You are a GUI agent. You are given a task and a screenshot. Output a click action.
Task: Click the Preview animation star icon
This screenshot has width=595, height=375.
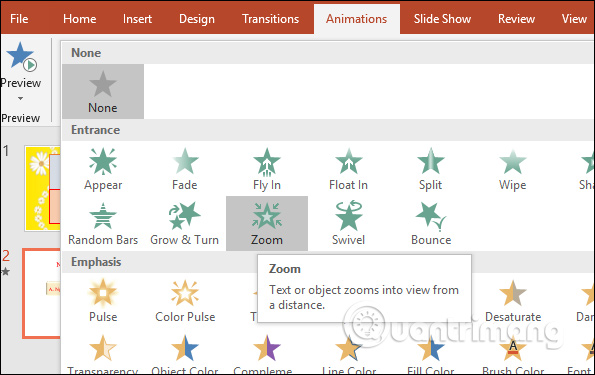click(21, 57)
